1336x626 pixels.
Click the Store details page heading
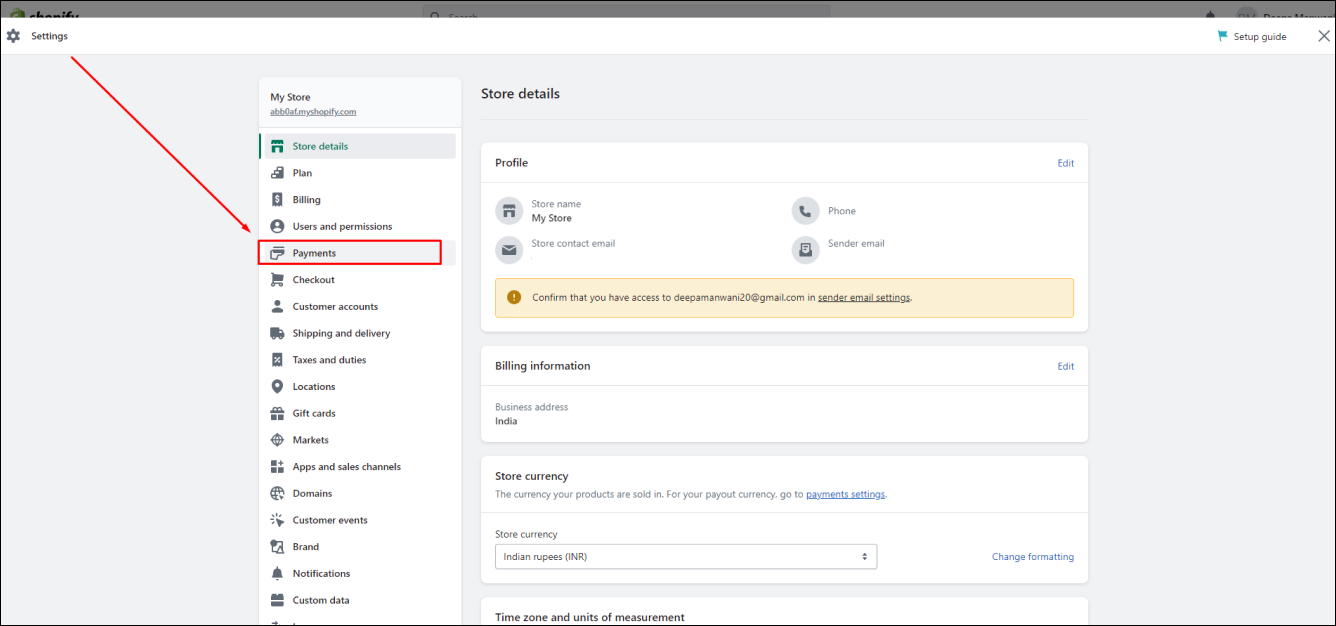[x=520, y=94]
